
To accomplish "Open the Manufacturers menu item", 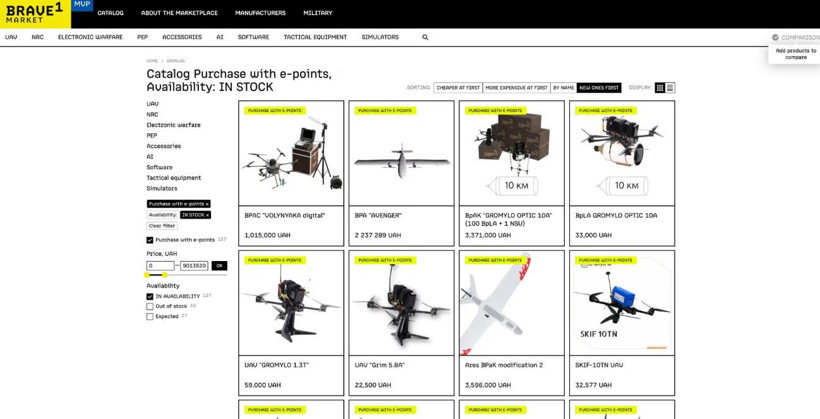I will point(260,13).
